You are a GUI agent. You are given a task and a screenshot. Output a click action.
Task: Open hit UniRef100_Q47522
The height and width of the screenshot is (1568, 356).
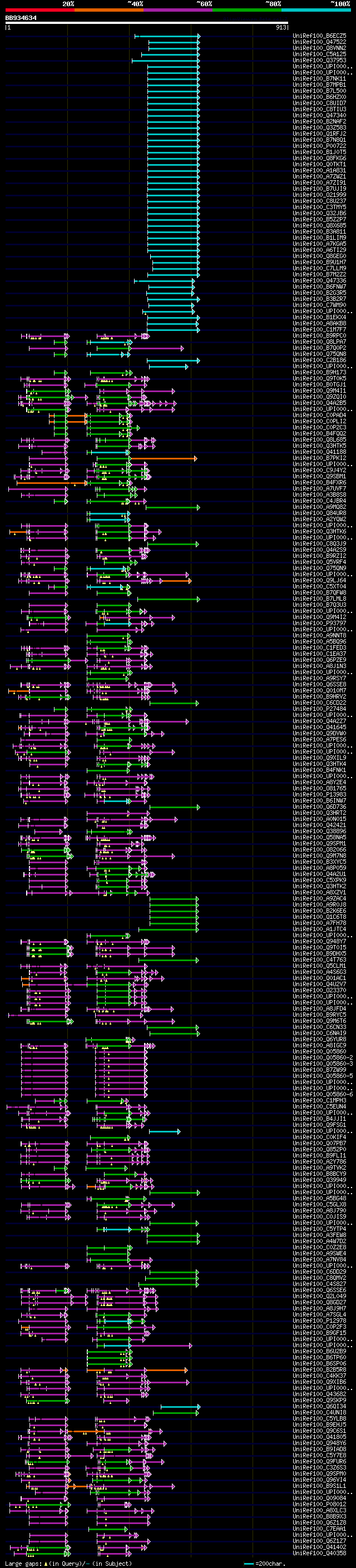point(319,42)
